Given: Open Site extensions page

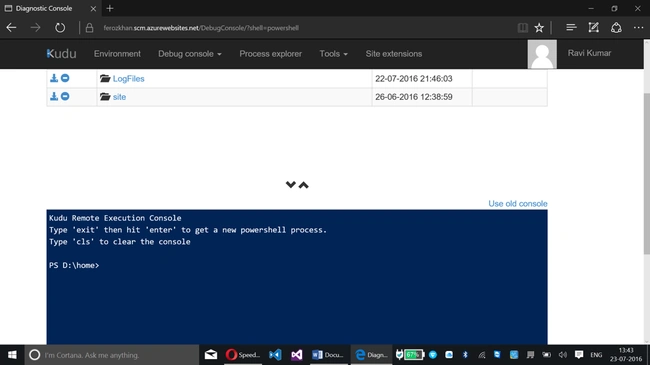Looking at the screenshot, I should click(393, 54).
